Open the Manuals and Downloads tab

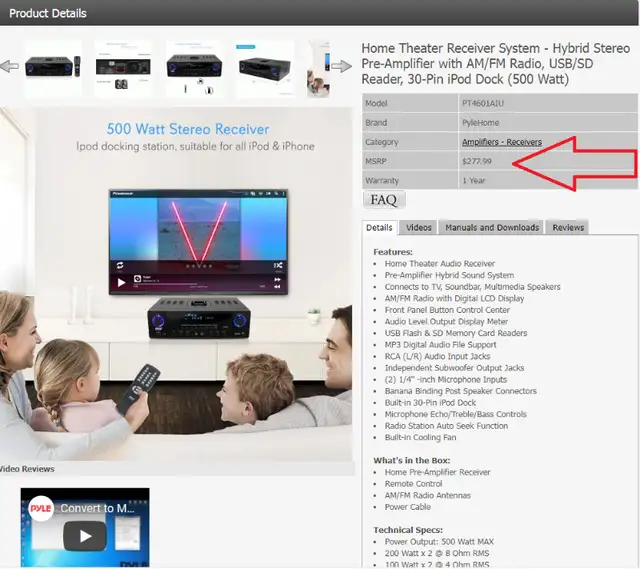492,227
